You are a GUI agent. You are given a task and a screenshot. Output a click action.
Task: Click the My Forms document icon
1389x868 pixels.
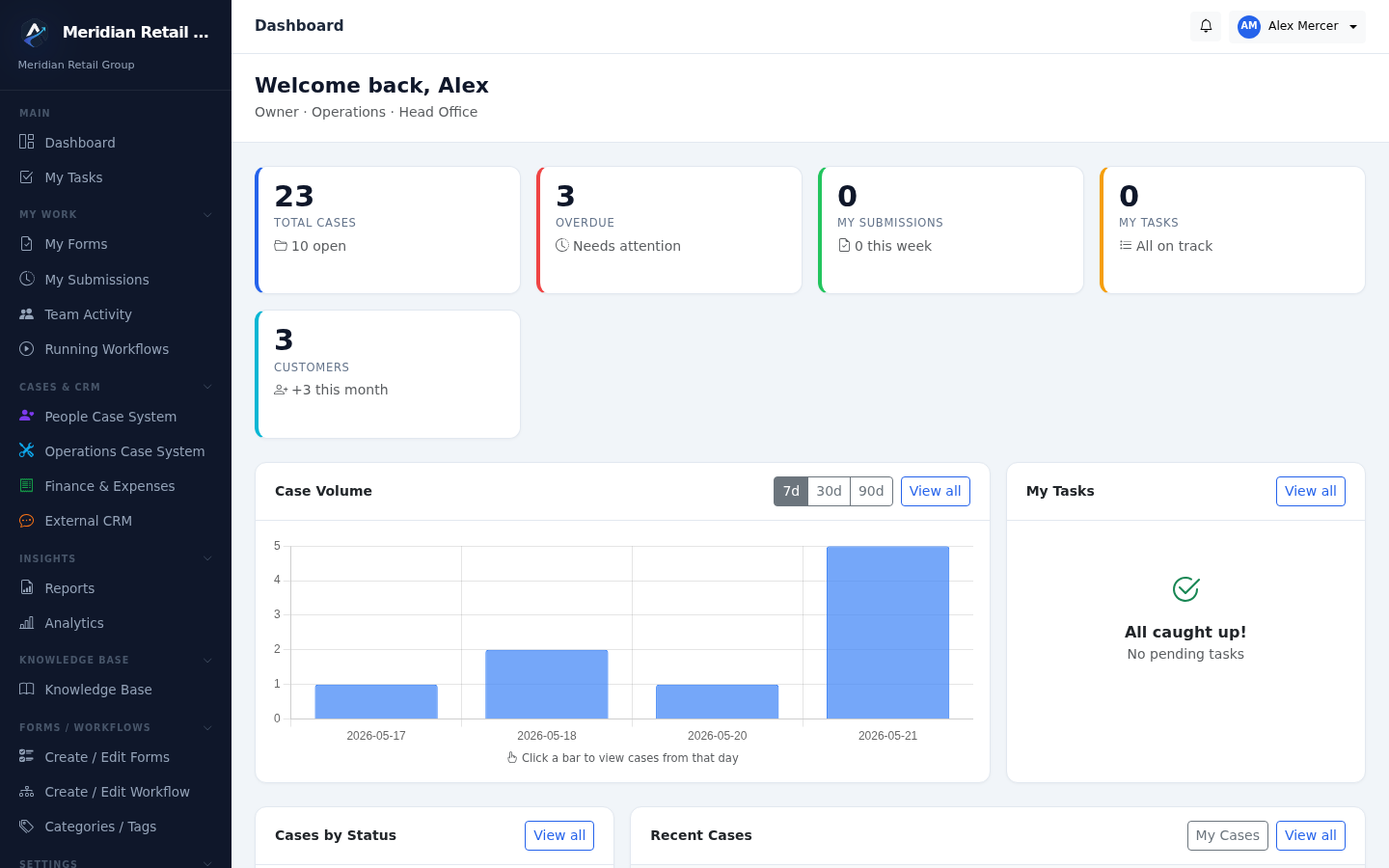(x=27, y=244)
